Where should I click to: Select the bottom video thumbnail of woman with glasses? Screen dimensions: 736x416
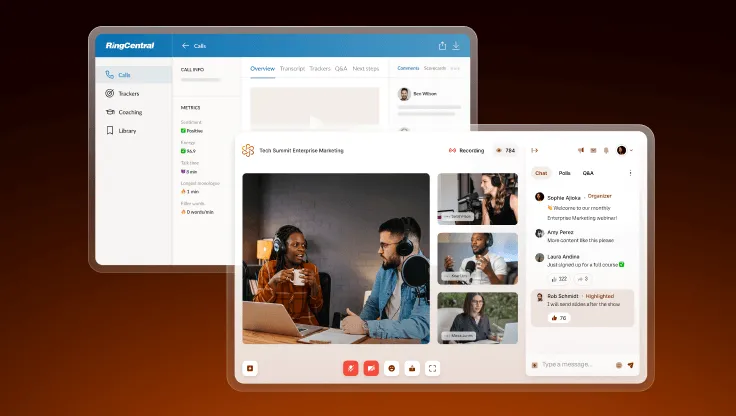click(x=478, y=318)
